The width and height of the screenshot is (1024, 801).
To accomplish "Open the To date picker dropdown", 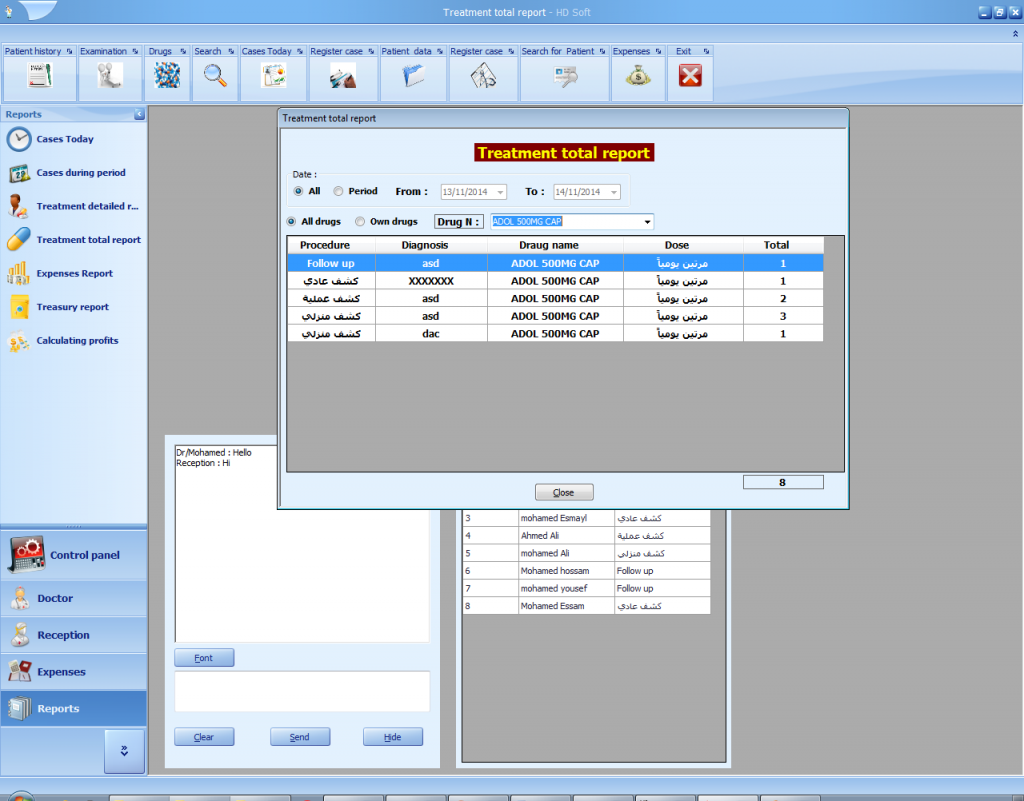I will (x=614, y=192).
